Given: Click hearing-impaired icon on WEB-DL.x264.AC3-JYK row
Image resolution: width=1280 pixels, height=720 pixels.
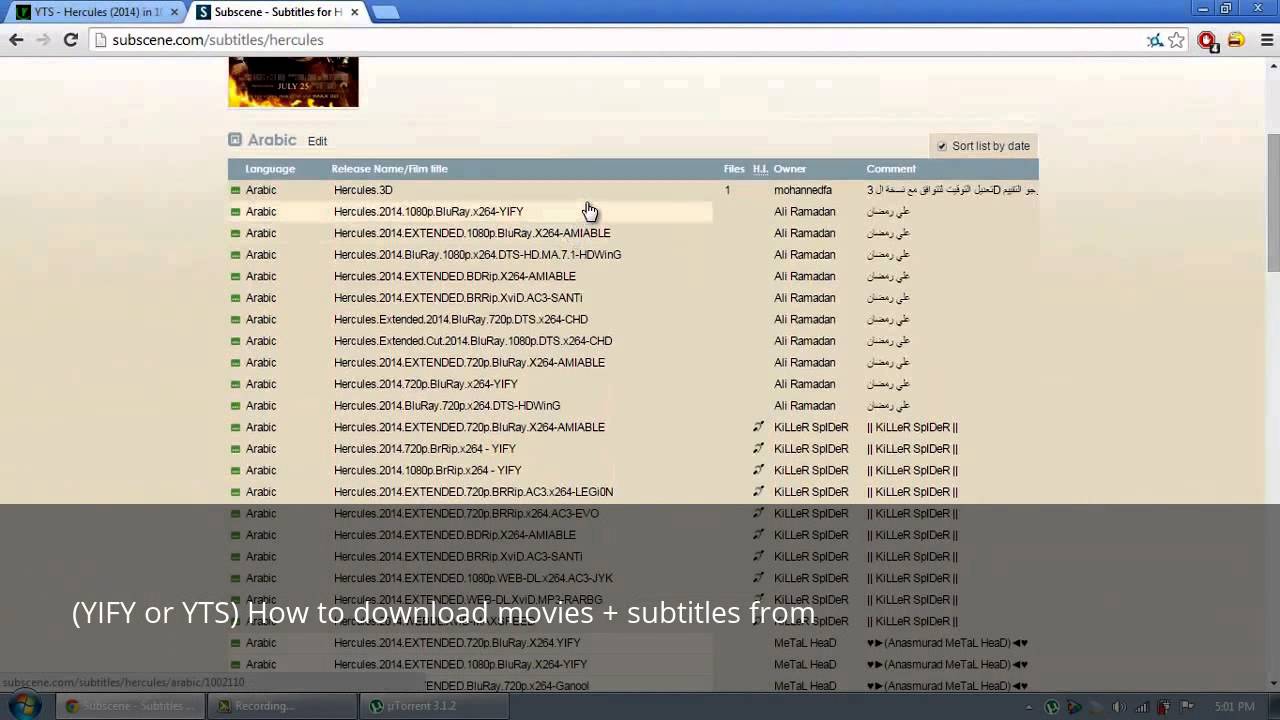Looking at the screenshot, I should click(758, 578).
